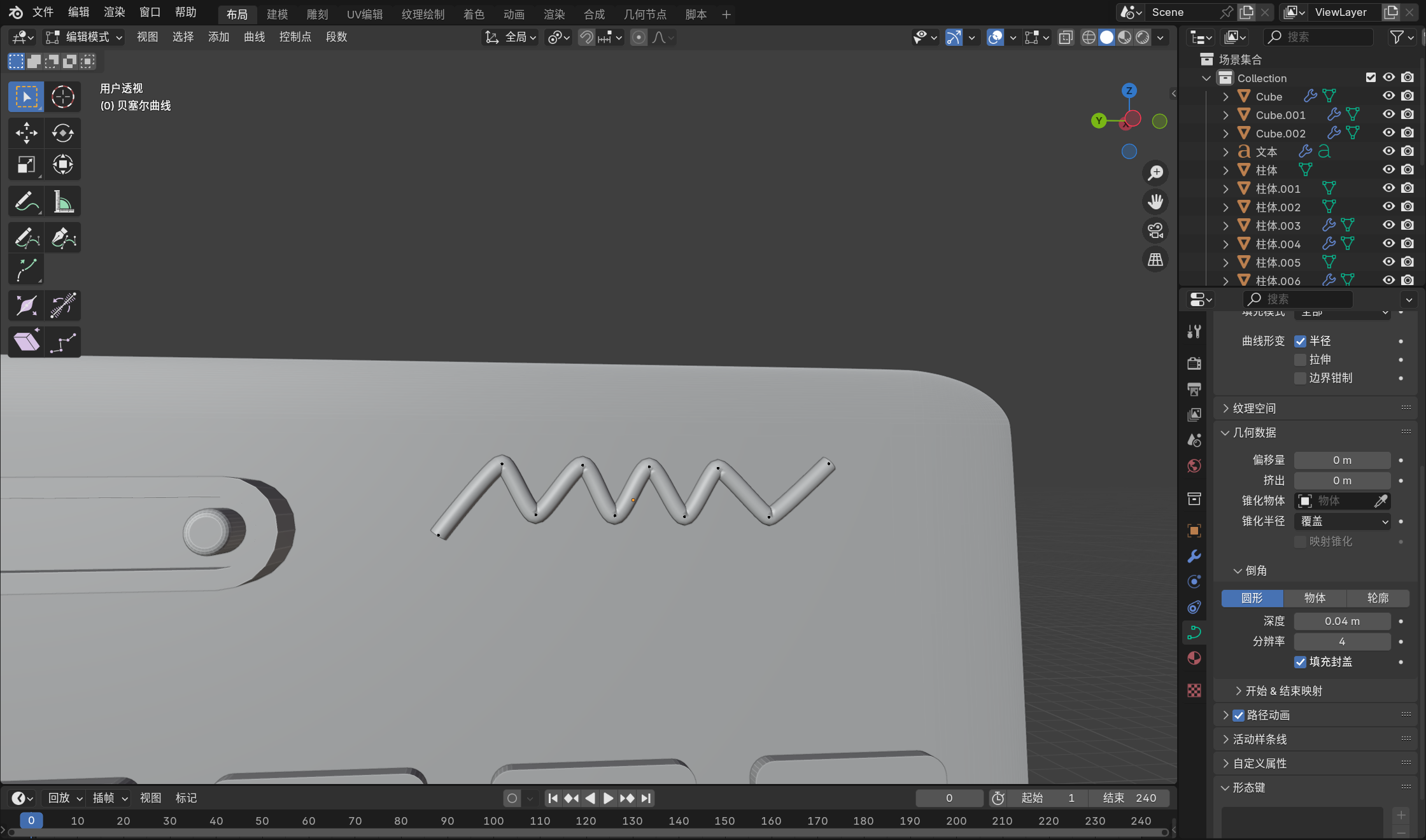Viewport: 1426px width, 840px height.
Task: Click the pan view hand icon
Action: pos(1155,202)
